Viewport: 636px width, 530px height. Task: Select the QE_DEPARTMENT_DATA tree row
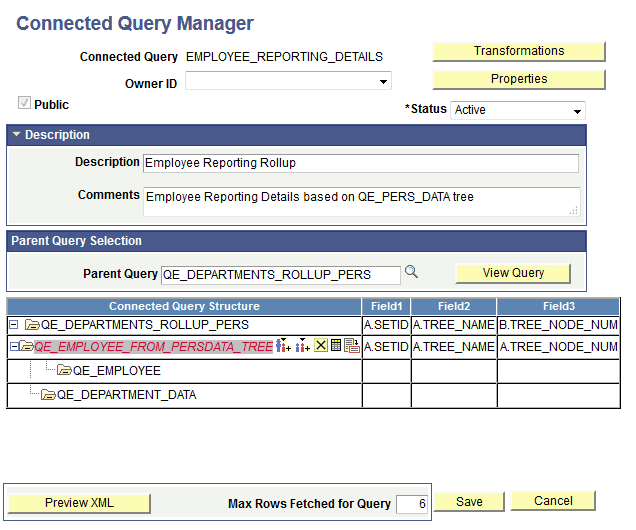tap(126, 395)
